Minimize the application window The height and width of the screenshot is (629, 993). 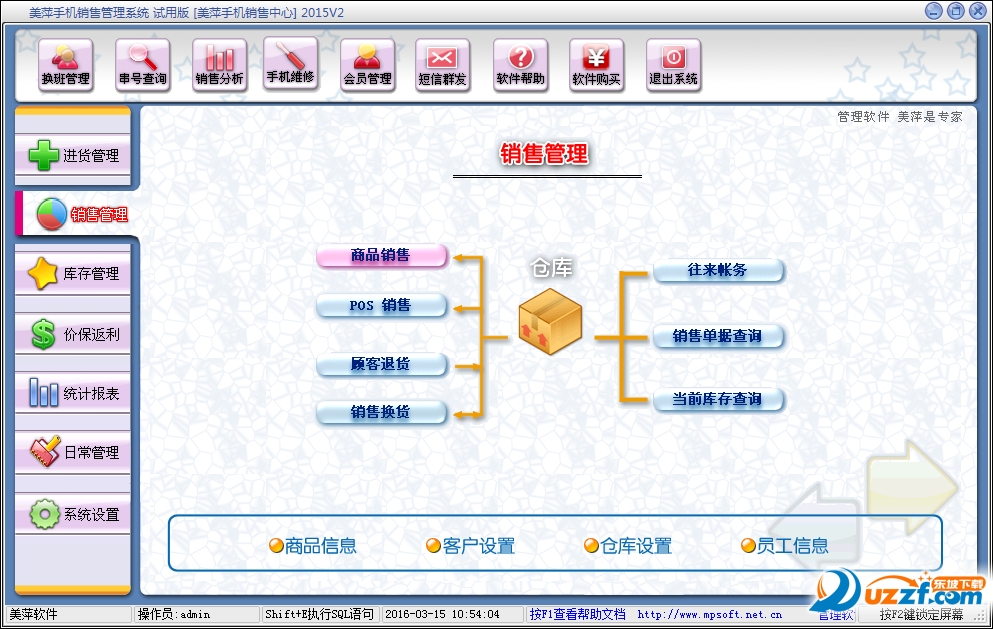click(933, 11)
